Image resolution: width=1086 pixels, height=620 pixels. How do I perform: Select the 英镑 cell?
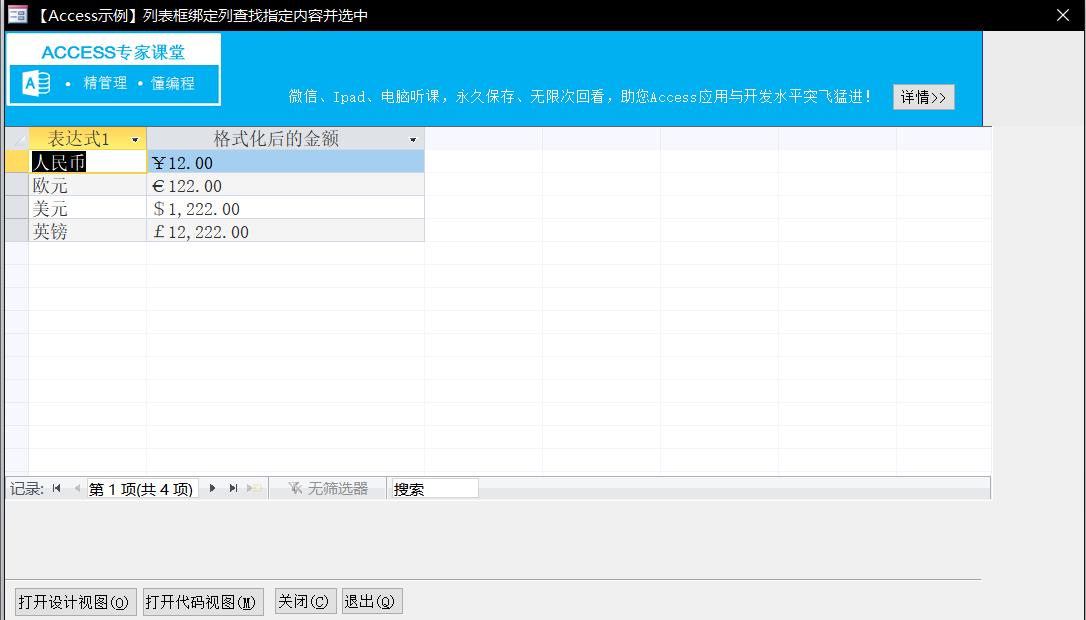click(x=87, y=231)
